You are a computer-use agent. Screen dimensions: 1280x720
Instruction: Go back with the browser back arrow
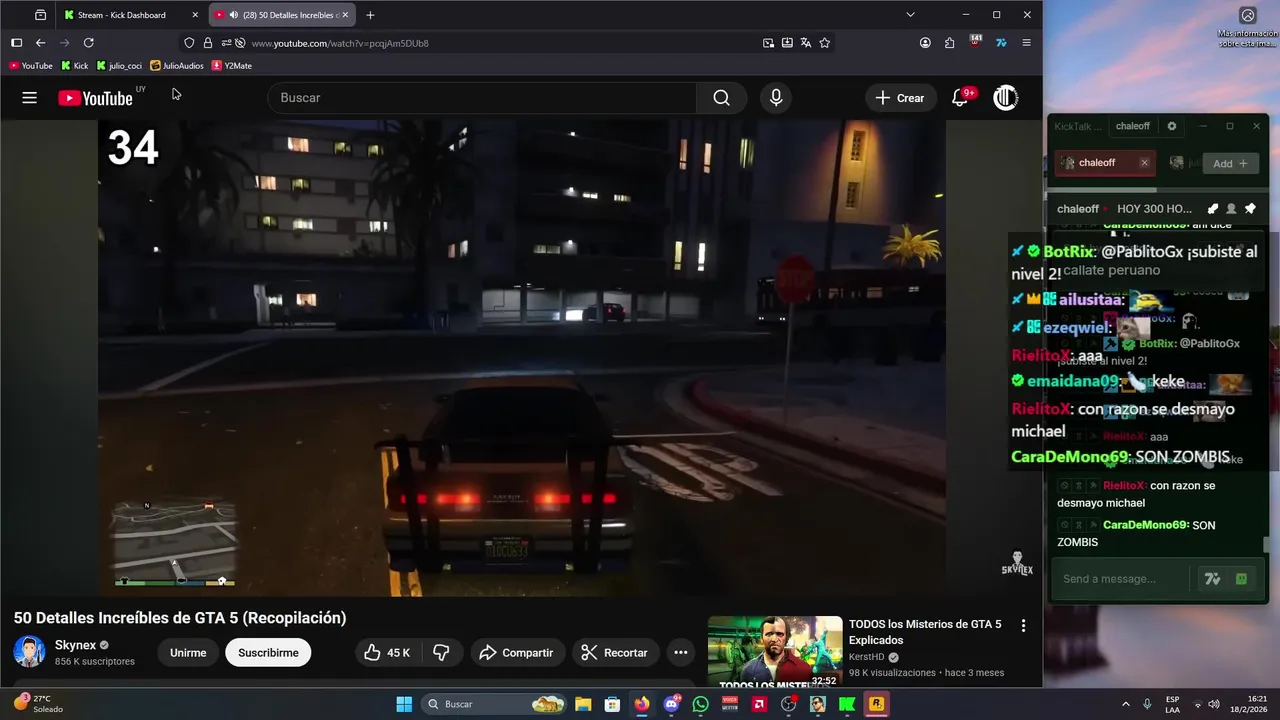[40, 43]
